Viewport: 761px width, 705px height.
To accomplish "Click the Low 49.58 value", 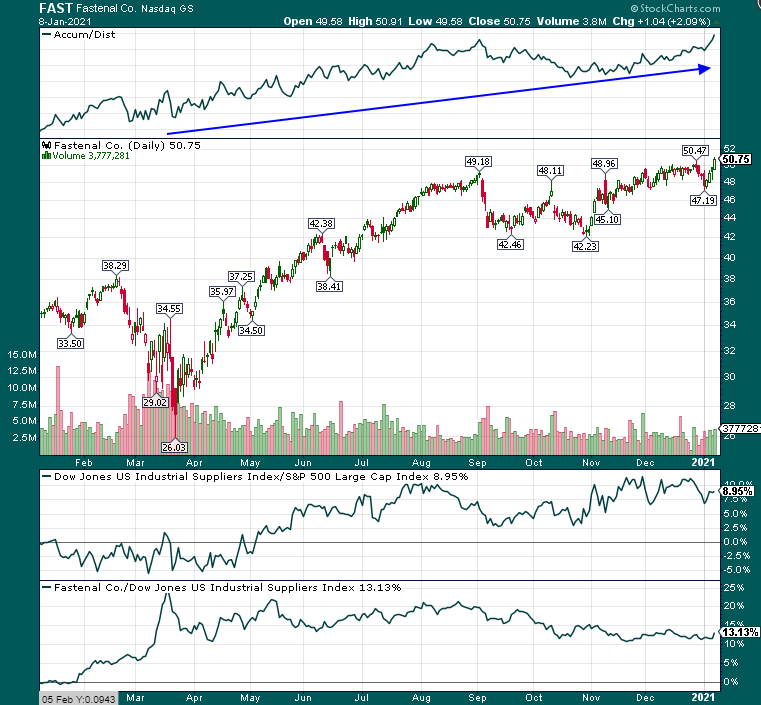I will point(435,21).
